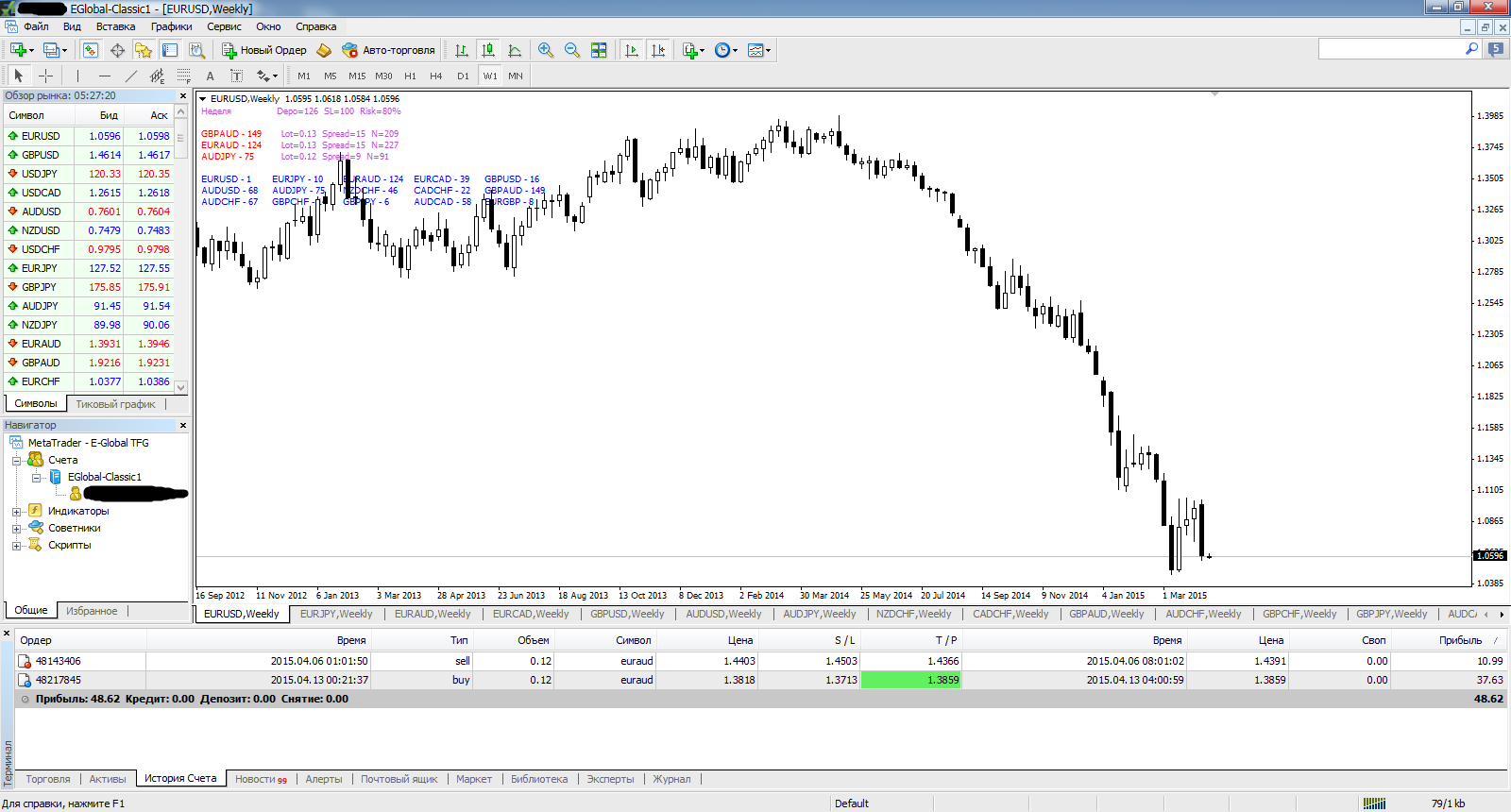Collapse the Счета tree node
Screen dimensions: 1511x812
pos(16,461)
